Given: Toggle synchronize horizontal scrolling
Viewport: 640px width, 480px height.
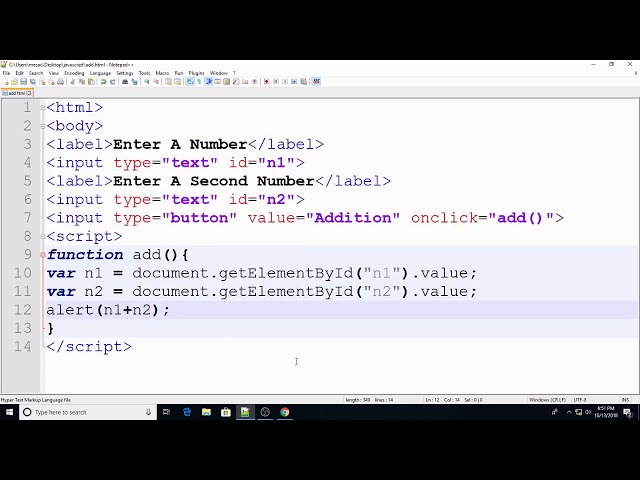Looking at the screenshot, I should tap(178, 82).
